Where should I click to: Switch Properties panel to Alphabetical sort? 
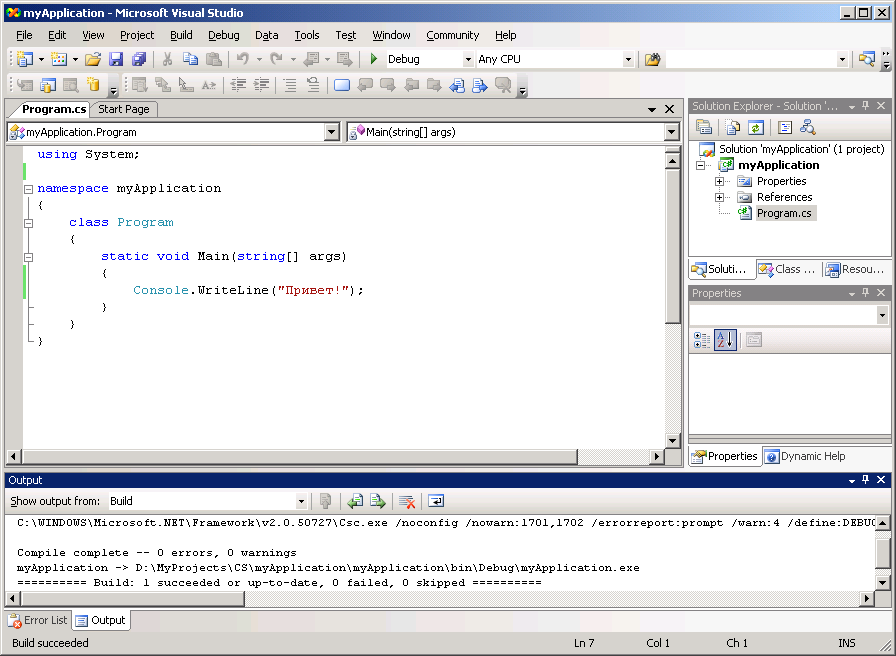(x=725, y=340)
